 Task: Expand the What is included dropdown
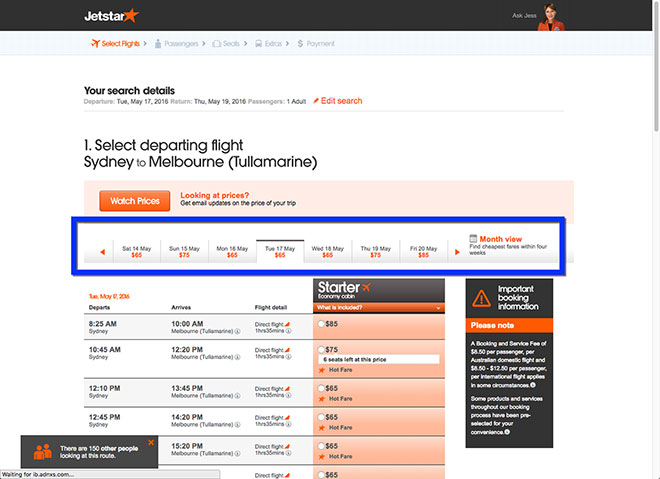pyautogui.click(x=379, y=308)
